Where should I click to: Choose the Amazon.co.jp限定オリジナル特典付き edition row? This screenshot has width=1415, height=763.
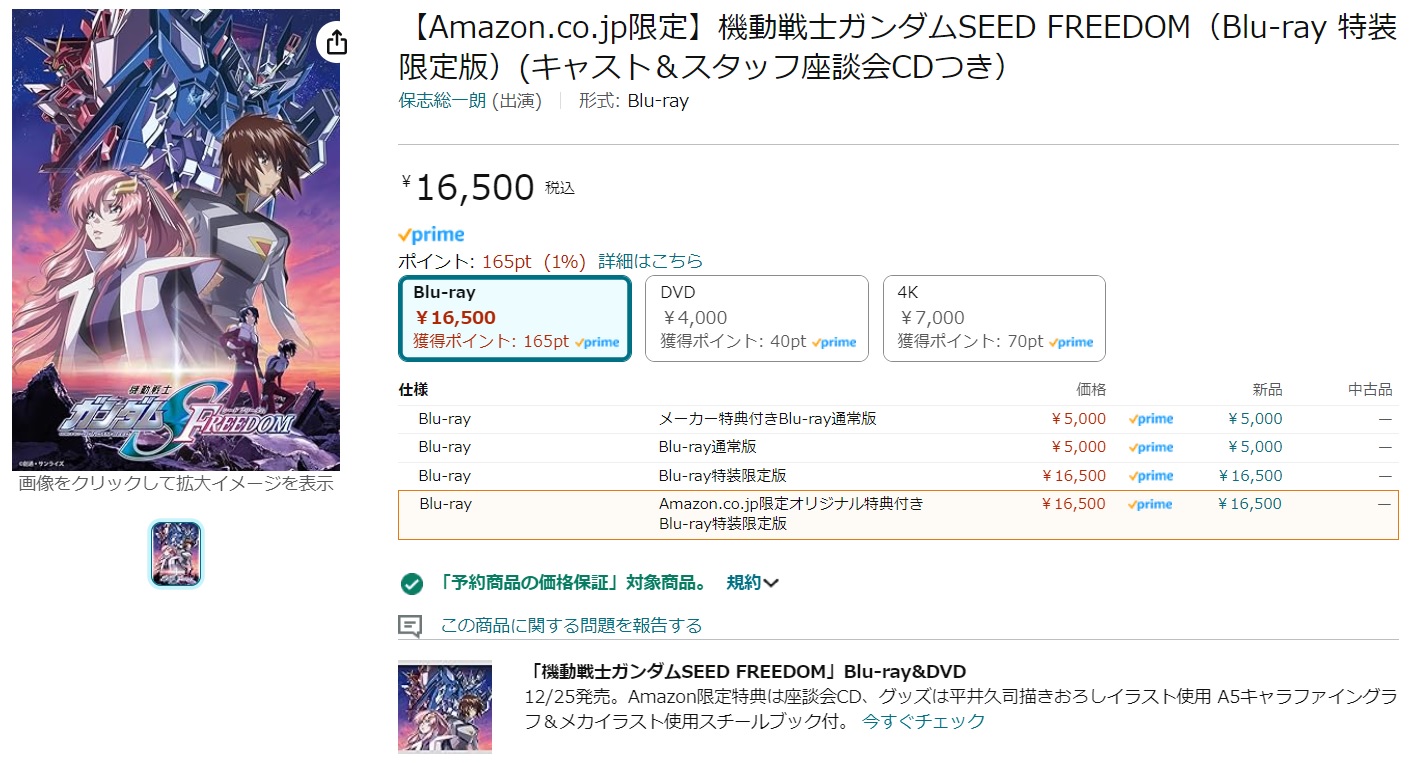(x=790, y=512)
